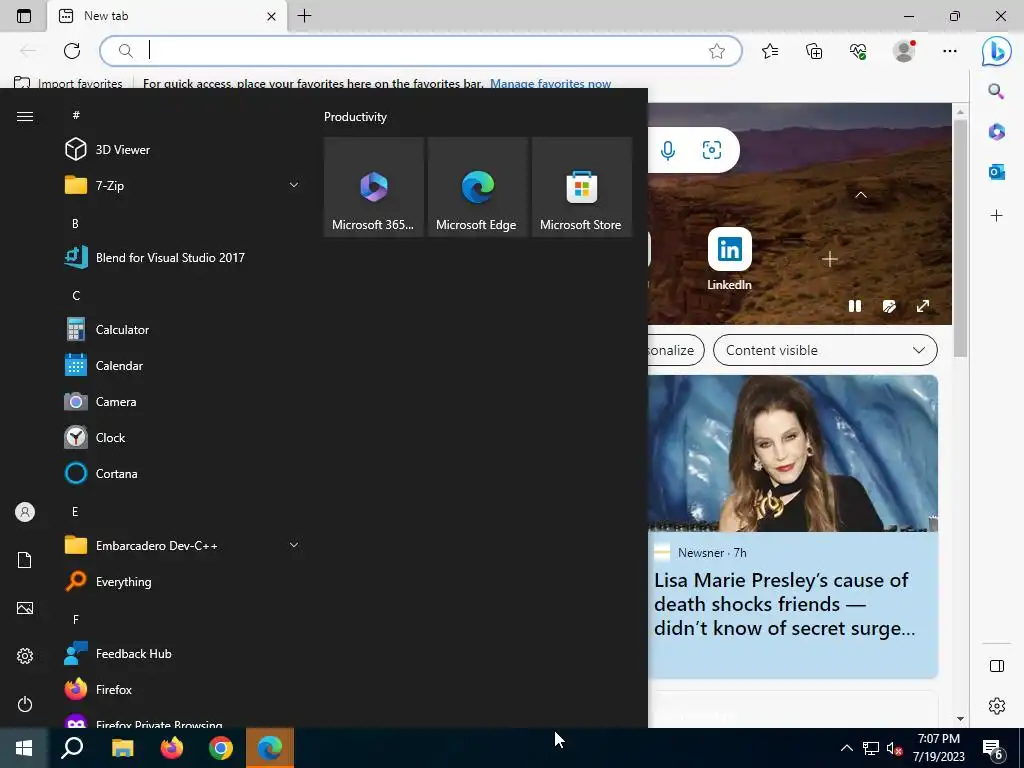Open Edge Settings and more menu
Viewport: 1024px width, 768px height.
coord(950,51)
